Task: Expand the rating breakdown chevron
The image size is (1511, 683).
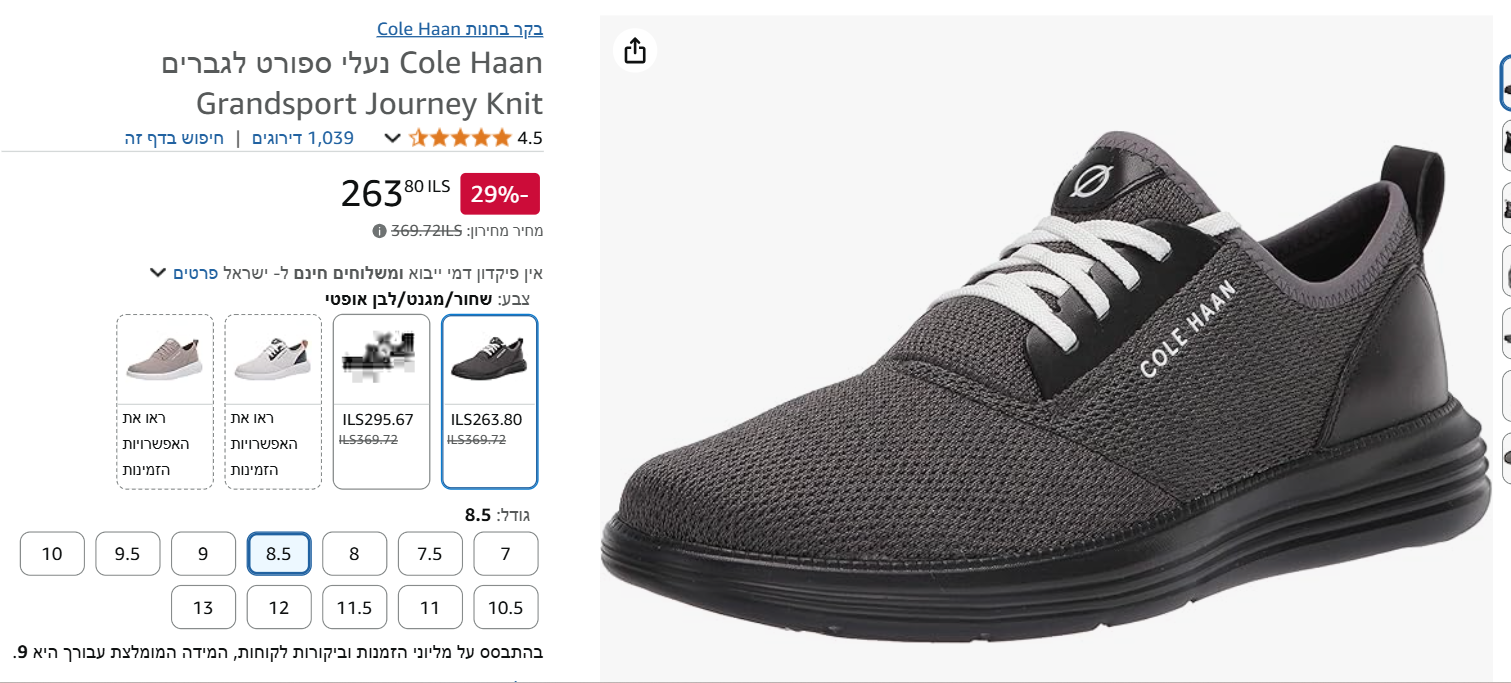Action: (x=392, y=138)
